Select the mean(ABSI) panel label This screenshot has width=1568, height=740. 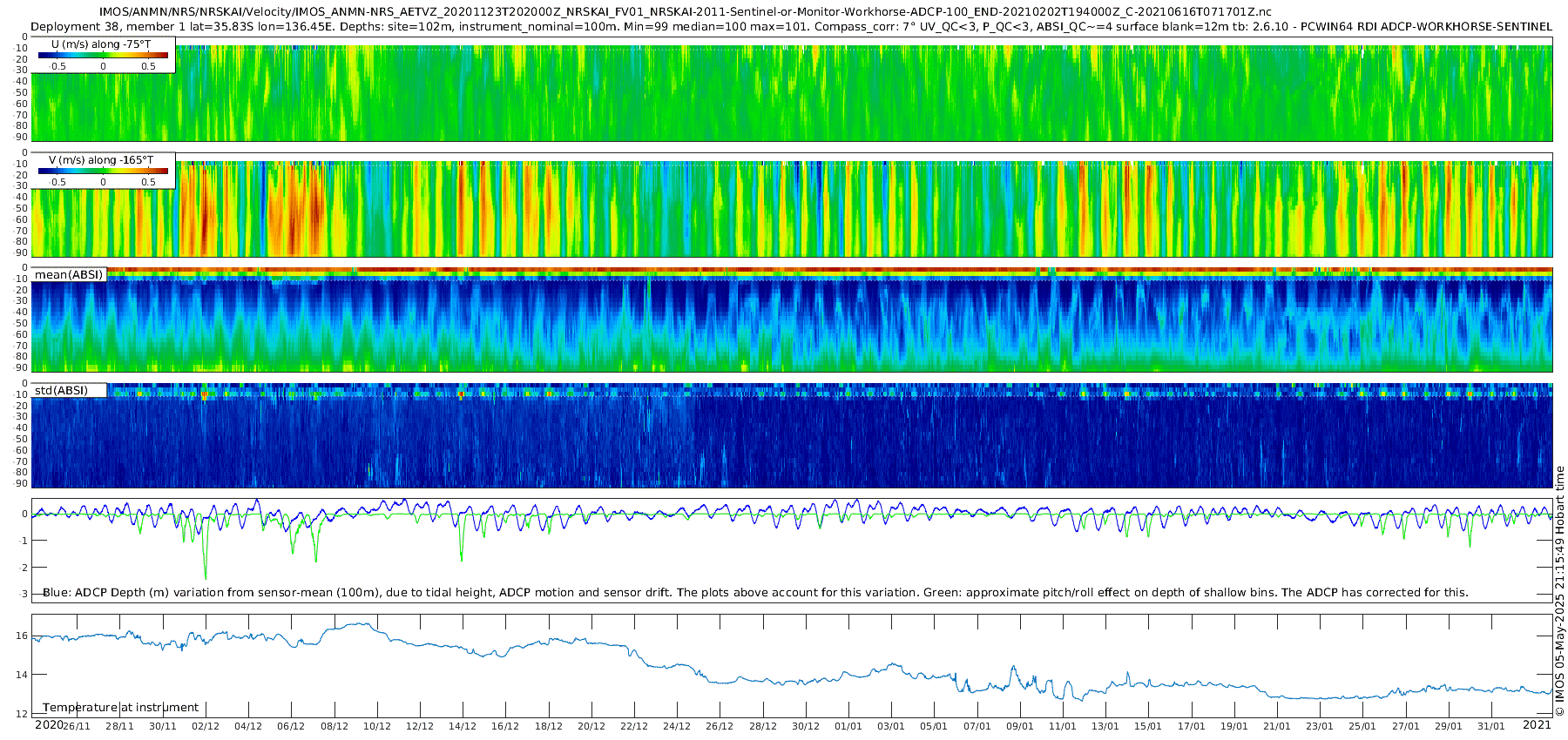coord(69,275)
